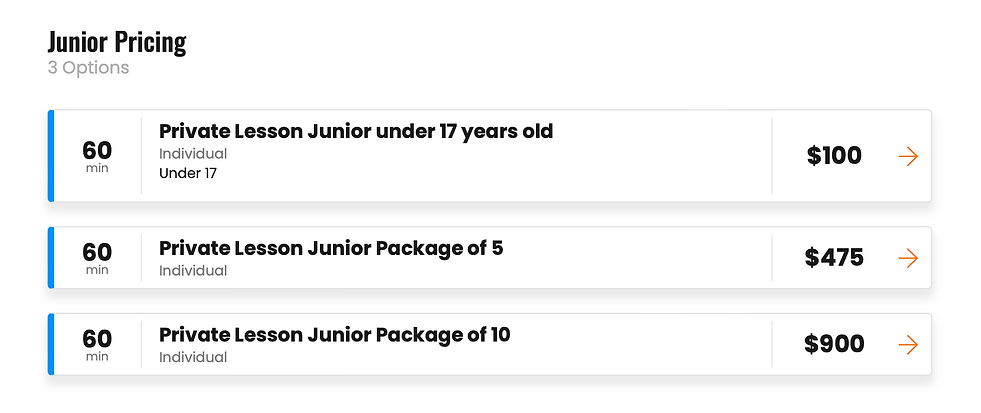Image resolution: width=981 pixels, height=413 pixels.
Task: Click the blue accent bar on the $100 card
Action: (x=51, y=156)
